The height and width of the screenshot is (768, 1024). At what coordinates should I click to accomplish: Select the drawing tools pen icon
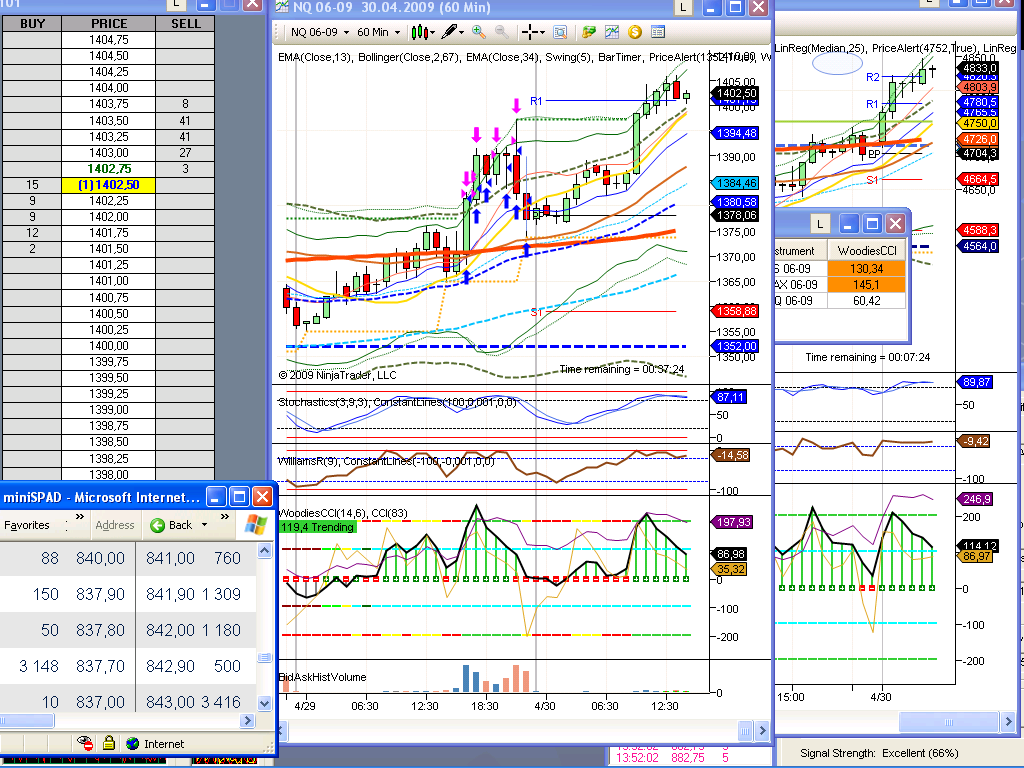[x=448, y=32]
